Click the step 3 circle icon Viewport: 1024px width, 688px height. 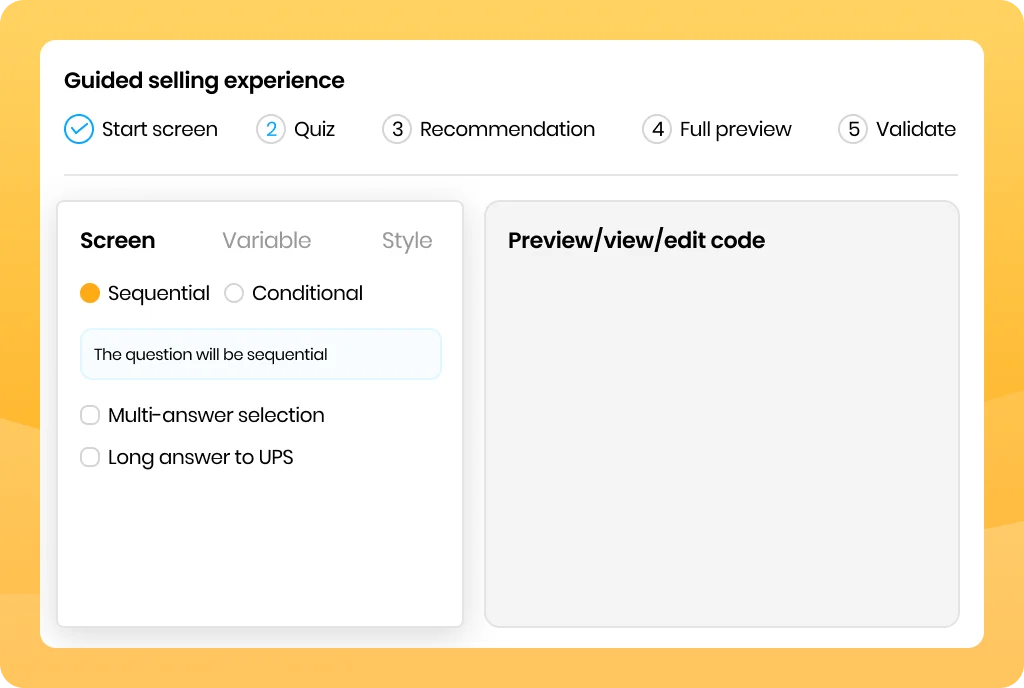click(x=397, y=129)
